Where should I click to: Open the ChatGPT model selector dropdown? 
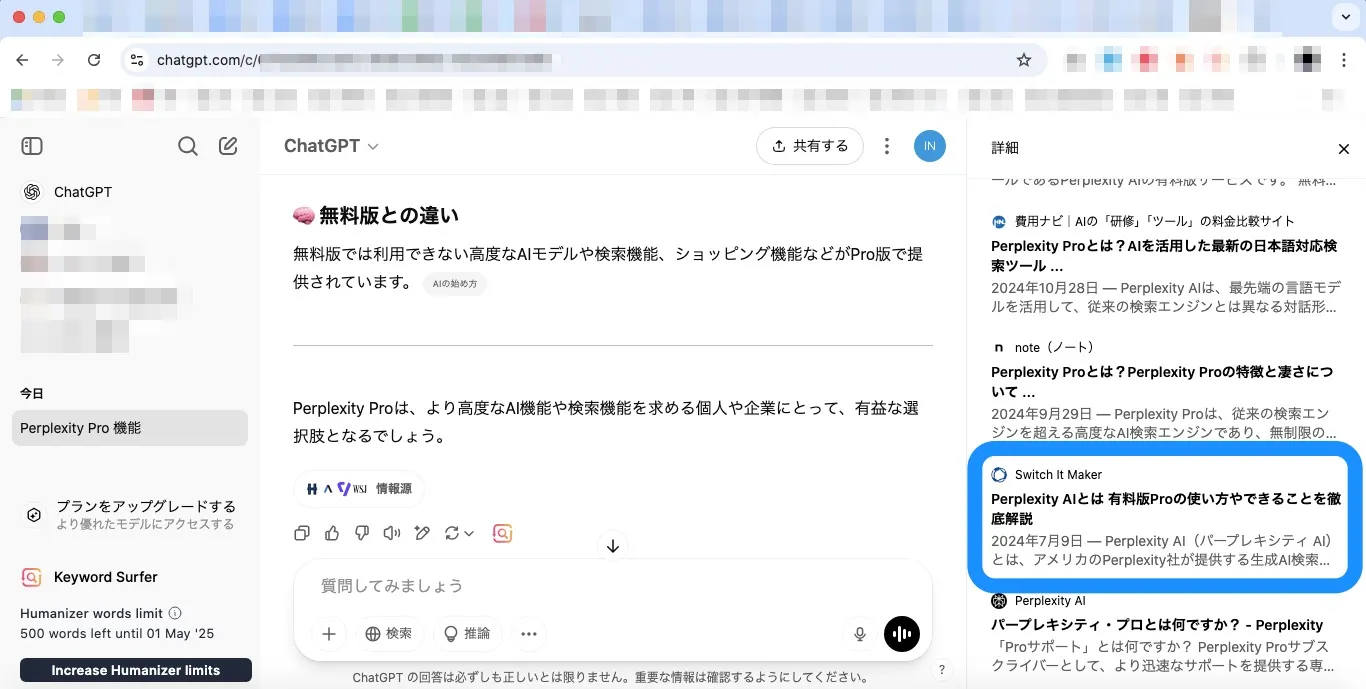tap(331, 146)
